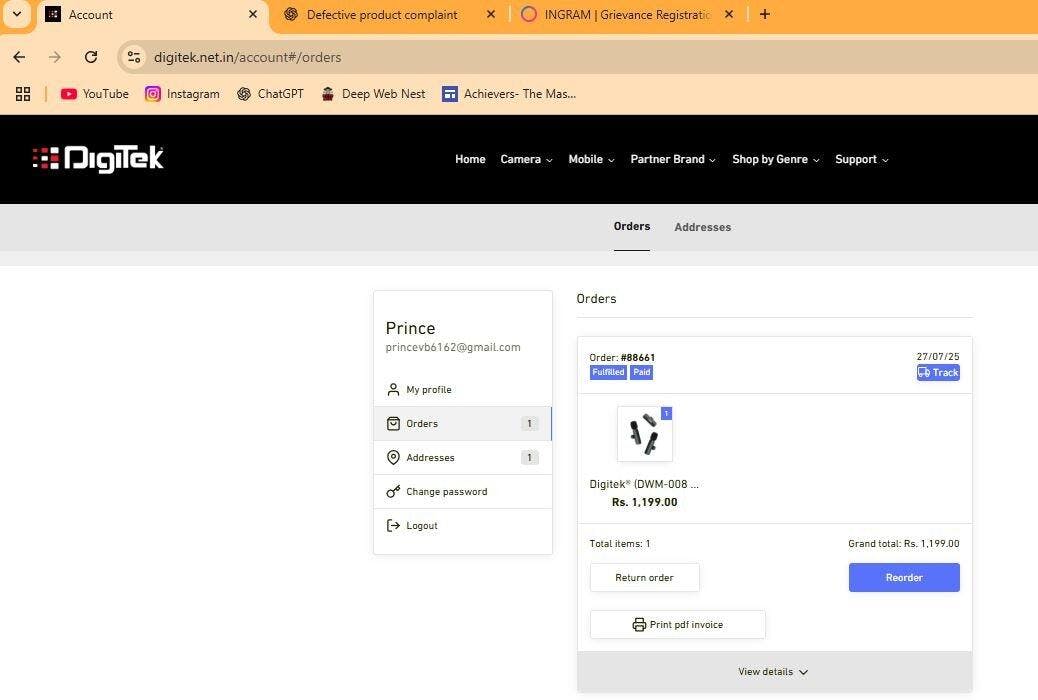1038x700 pixels.
Task: Click the email princevb6162@gmail.com
Action: pyautogui.click(x=453, y=347)
